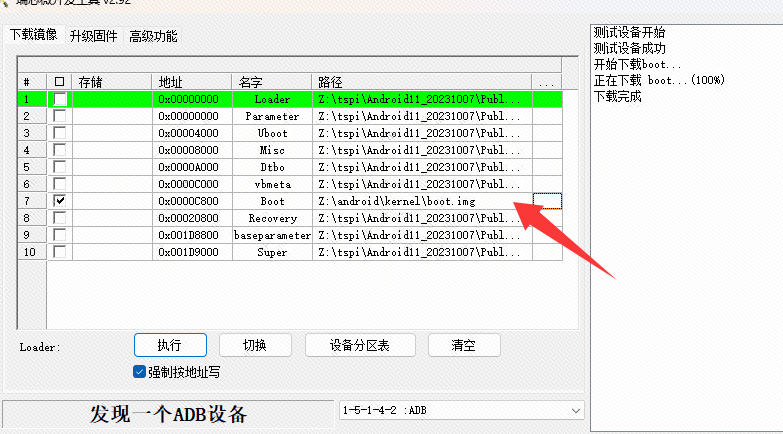
Task: Click the 名字 column header
Action: coord(272,82)
